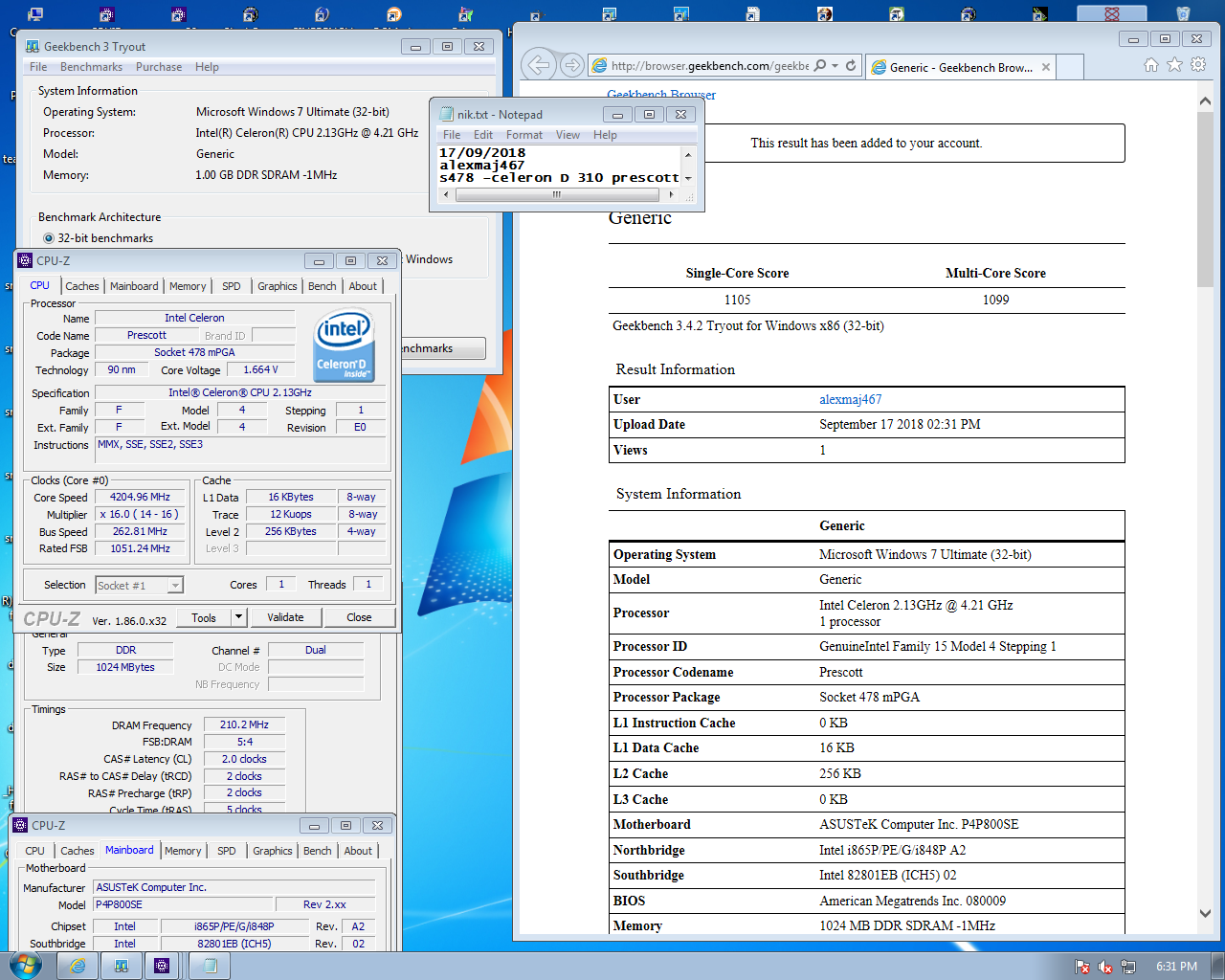Switch to Memory tab in upper CPU-Z
Image resolution: width=1225 pixels, height=980 pixels.
188,286
